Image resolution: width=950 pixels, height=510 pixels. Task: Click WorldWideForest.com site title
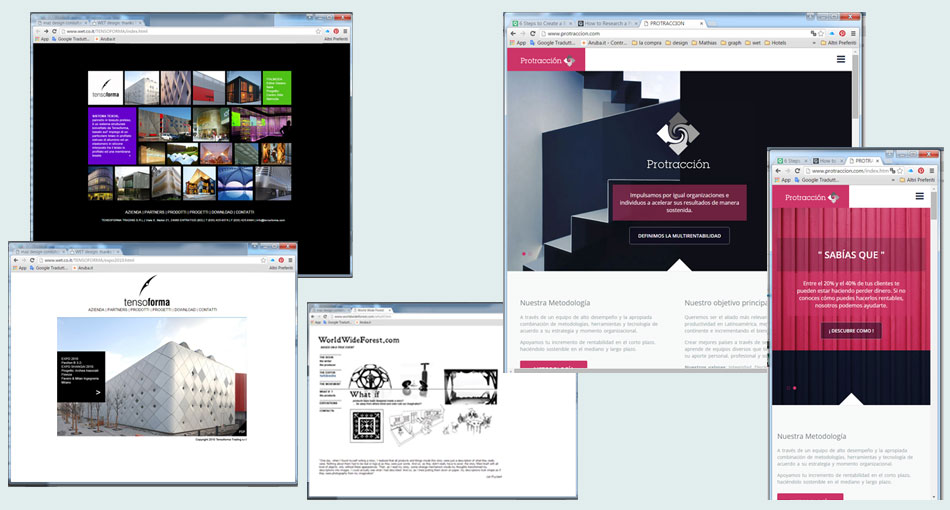[359, 340]
